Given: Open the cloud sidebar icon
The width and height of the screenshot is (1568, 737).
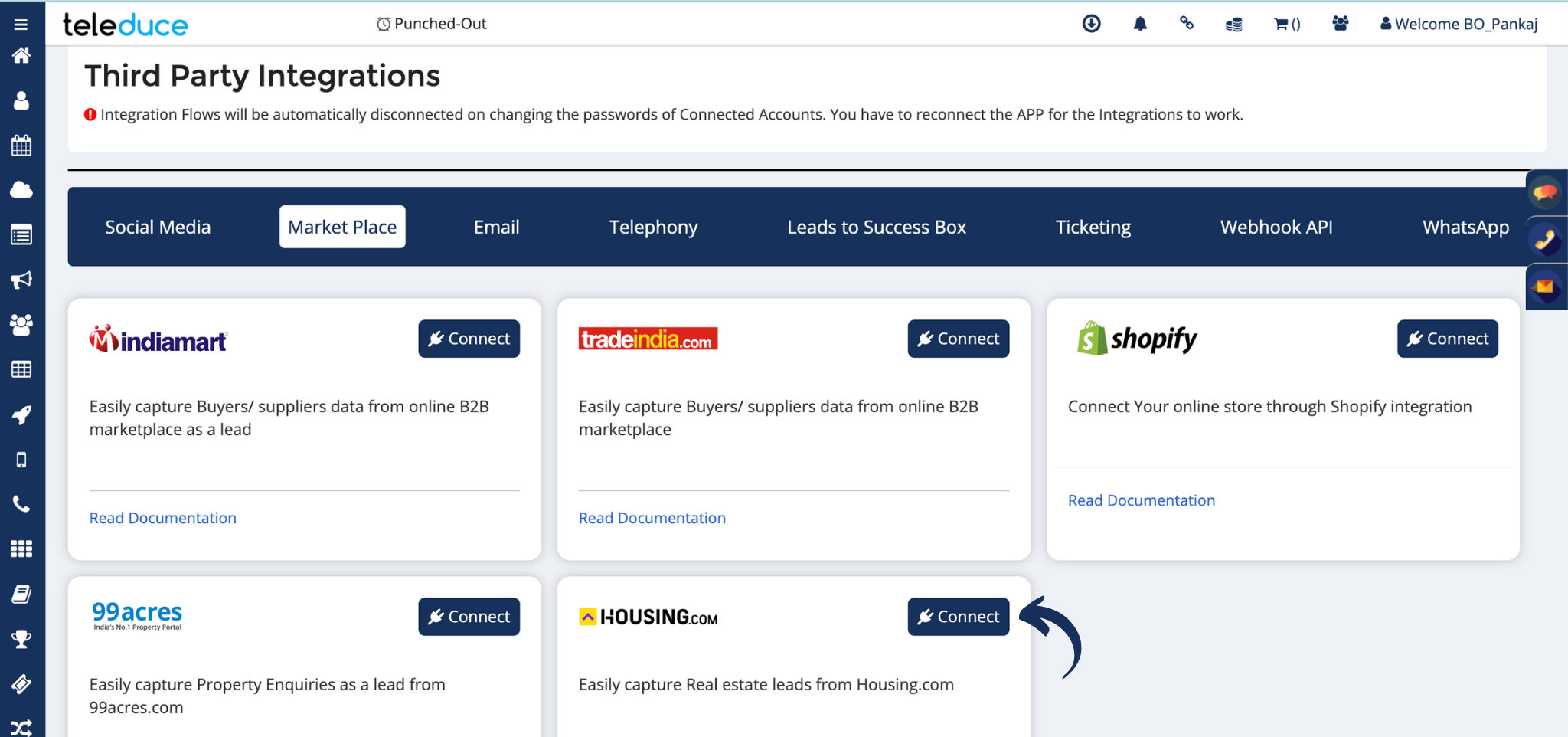Looking at the screenshot, I should tap(21, 189).
